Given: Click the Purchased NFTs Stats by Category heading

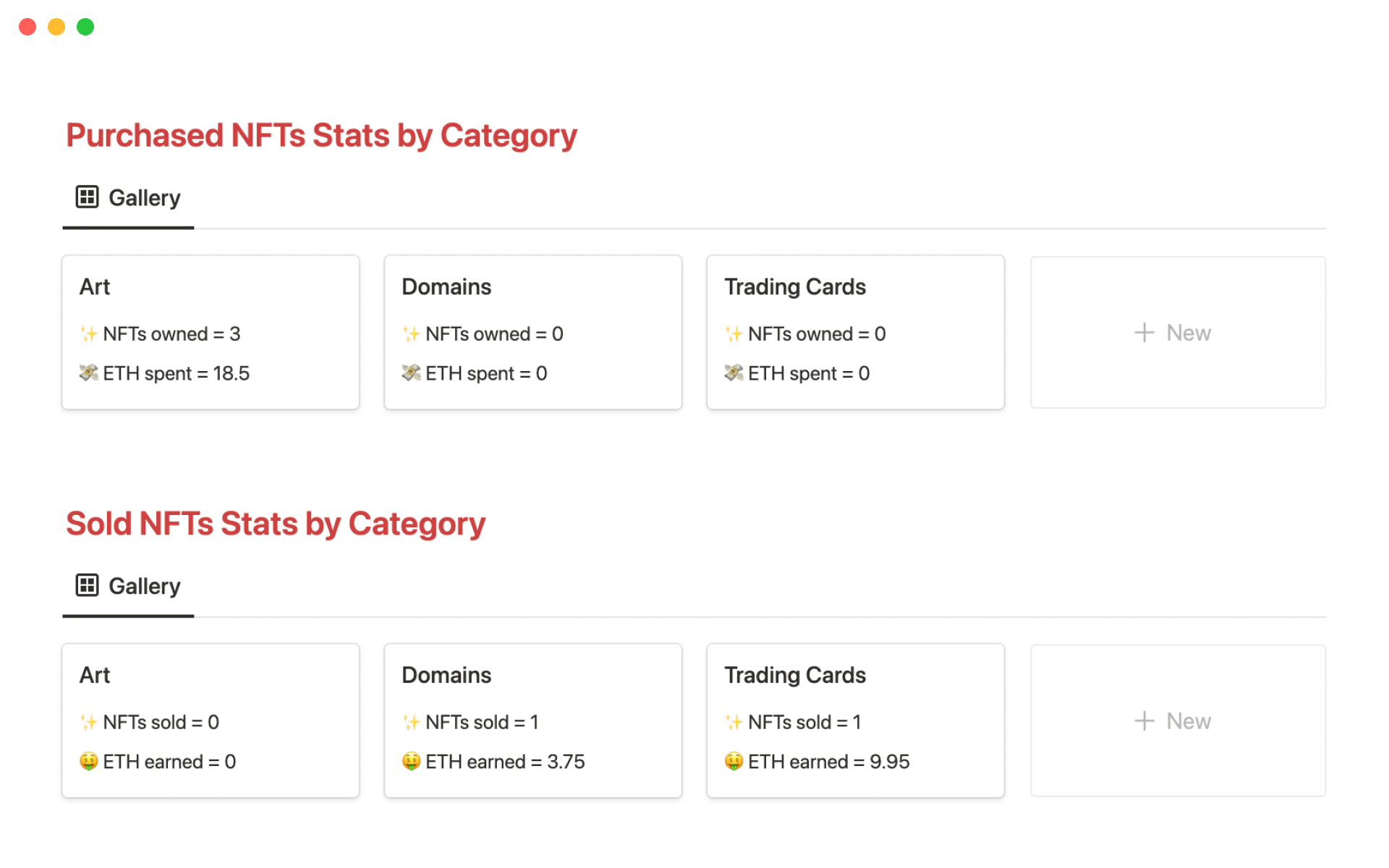Looking at the screenshot, I should pos(321,136).
